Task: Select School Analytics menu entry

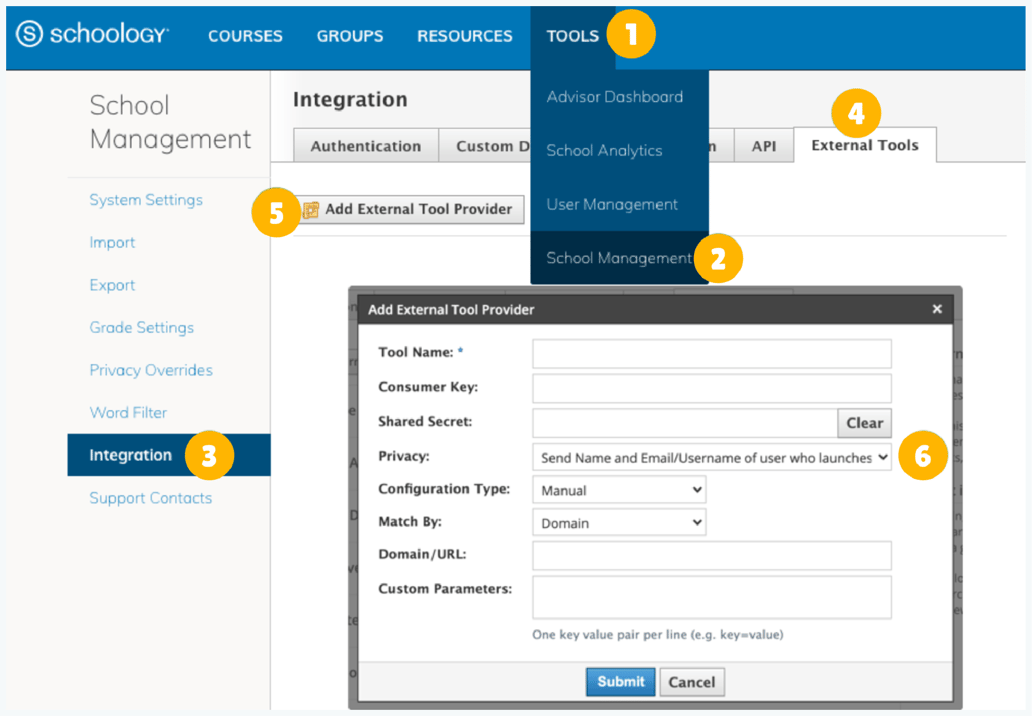Action: tap(604, 150)
